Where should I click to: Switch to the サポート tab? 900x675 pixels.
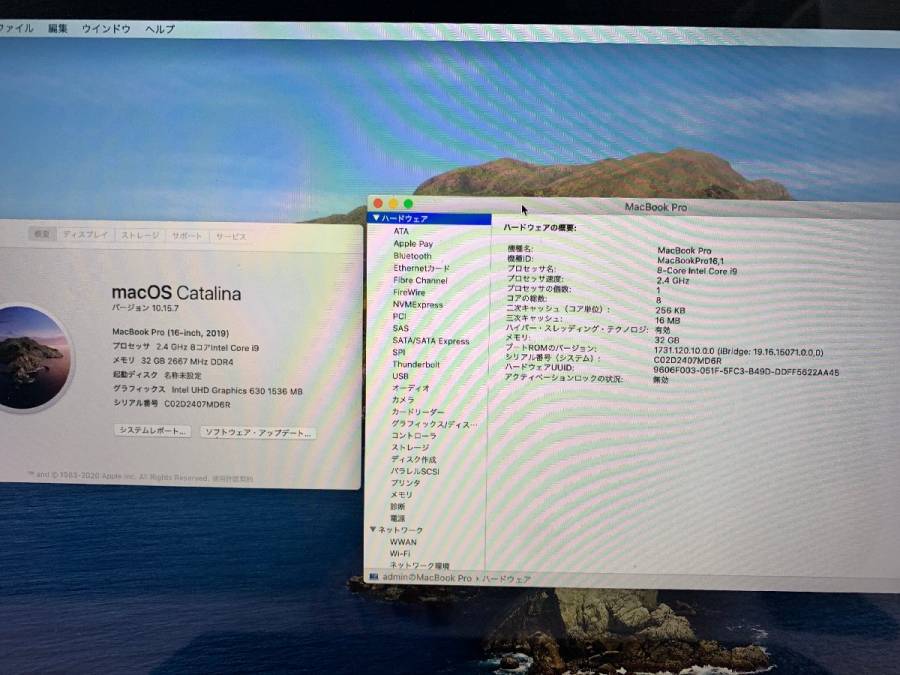(187, 236)
